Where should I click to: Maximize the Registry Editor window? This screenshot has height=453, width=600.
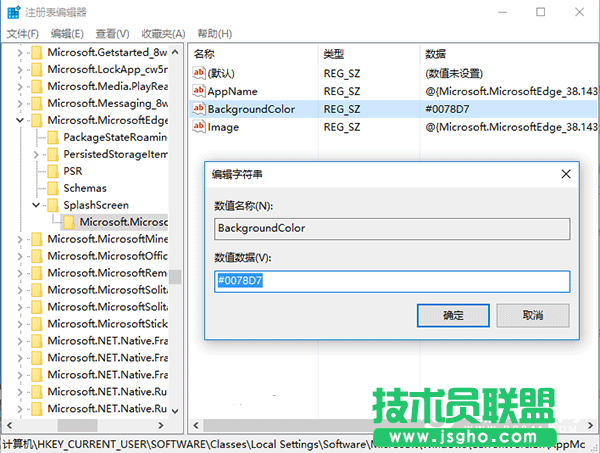click(x=540, y=12)
